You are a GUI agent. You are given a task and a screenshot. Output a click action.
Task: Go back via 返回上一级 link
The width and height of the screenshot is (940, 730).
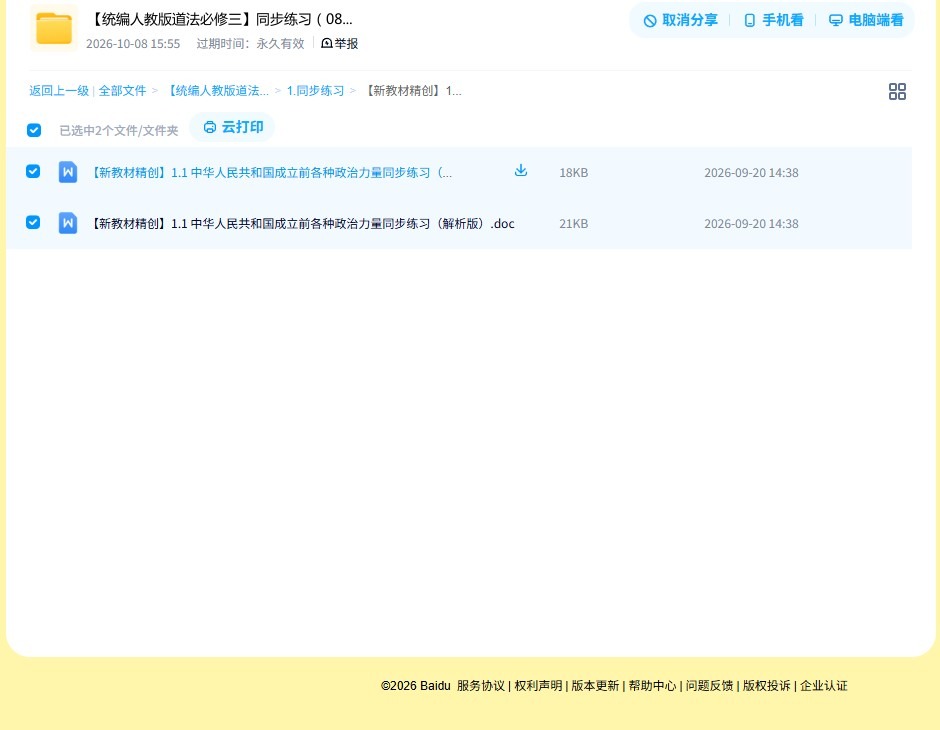point(59,91)
